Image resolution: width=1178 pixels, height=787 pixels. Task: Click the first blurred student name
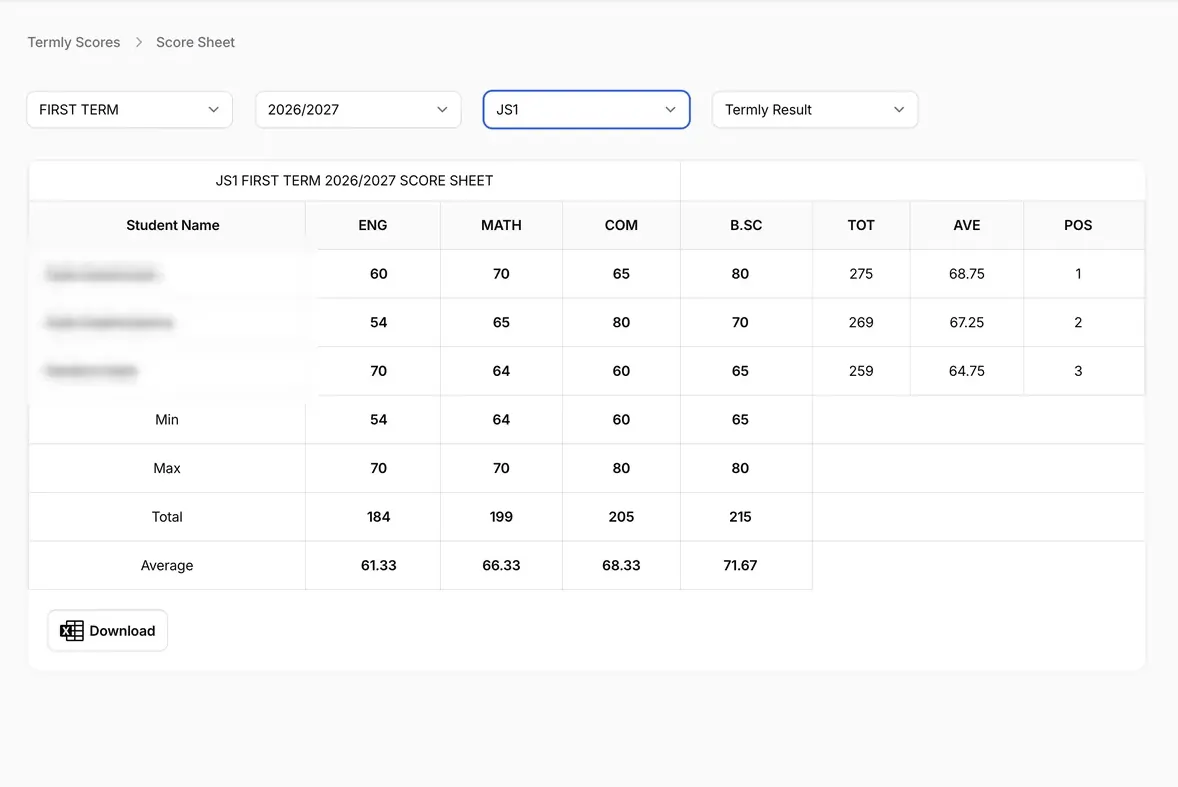(x=101, y=275)
